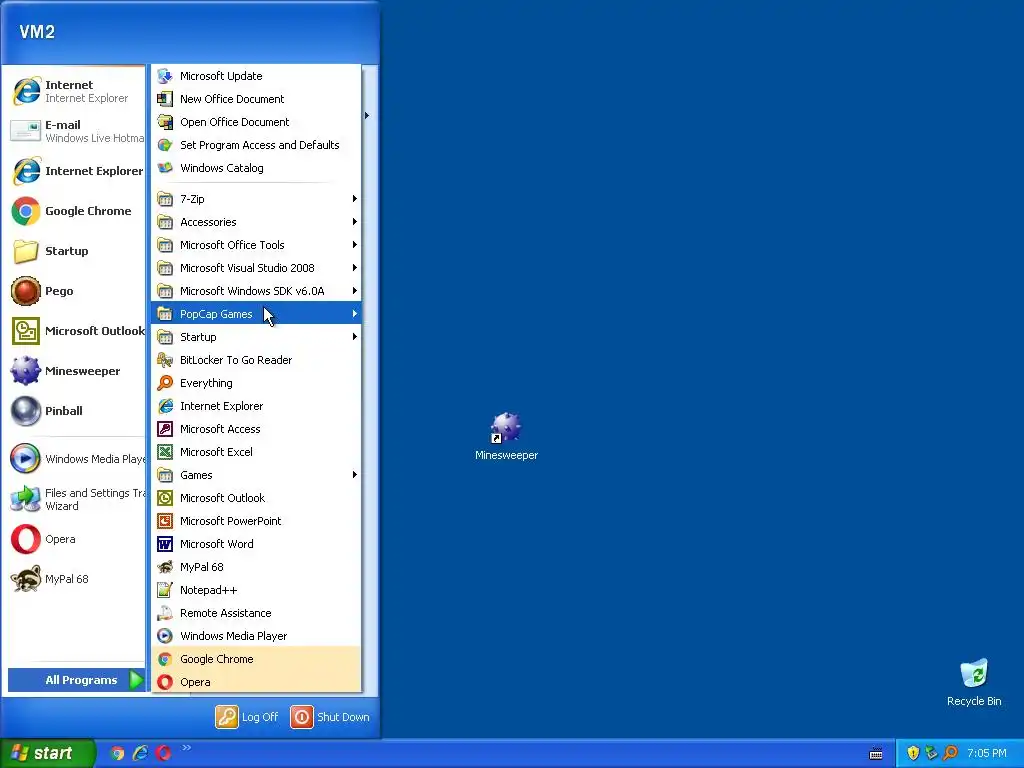Viewport: 1024px width, 768px height.
Task: Expand the Games submenu arrow
Action: coord(355,475)
